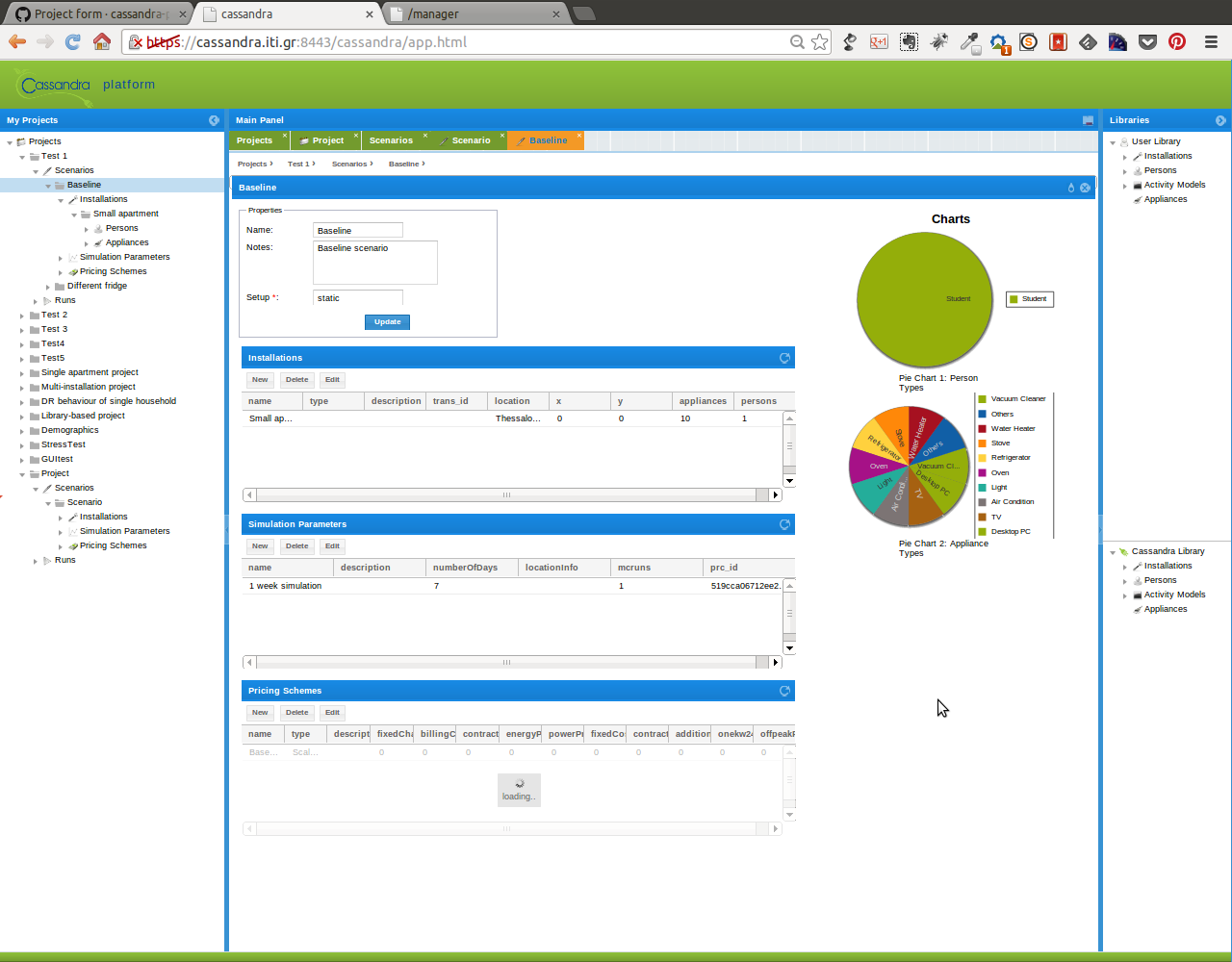Click Edit in Pricing Schemes section
The image size is (1232, 962).
332,713
